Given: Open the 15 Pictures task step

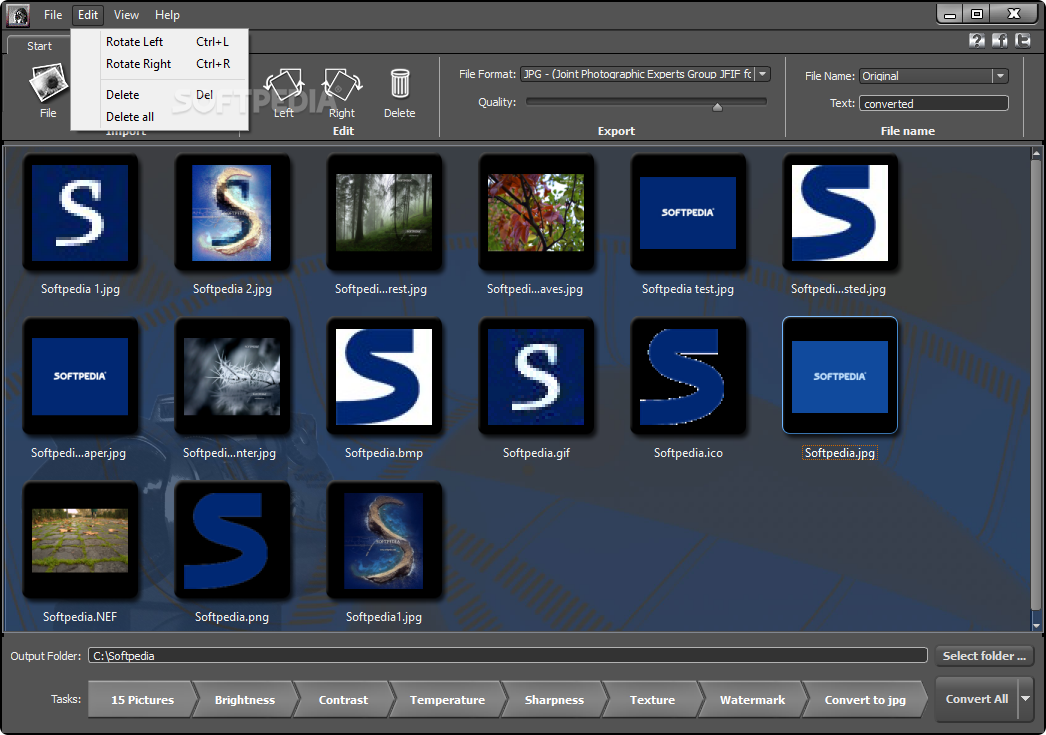Looking at the screenshot, I should tap(142, 700).
